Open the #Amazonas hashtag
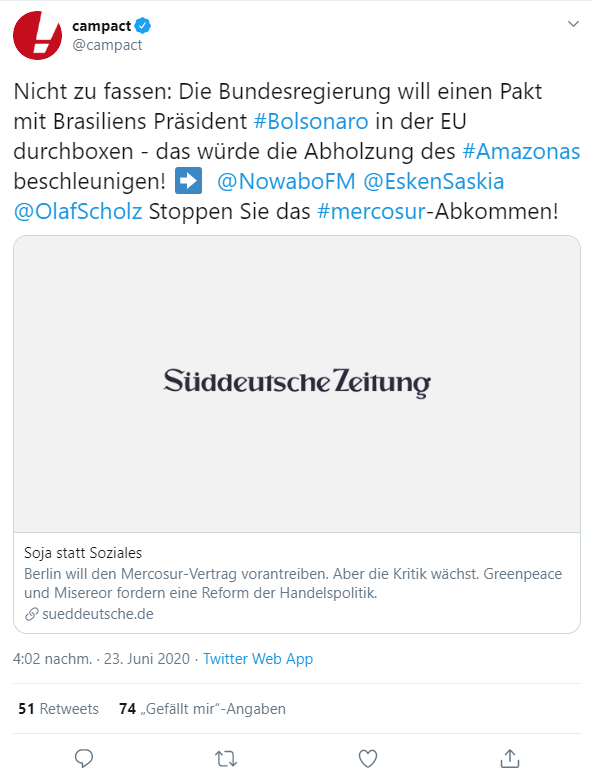 point(521,151)
